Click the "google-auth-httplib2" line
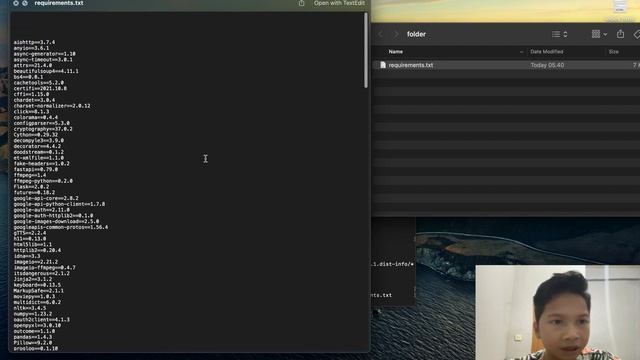This screenshot has width=640, height=360. click(53, 216)
